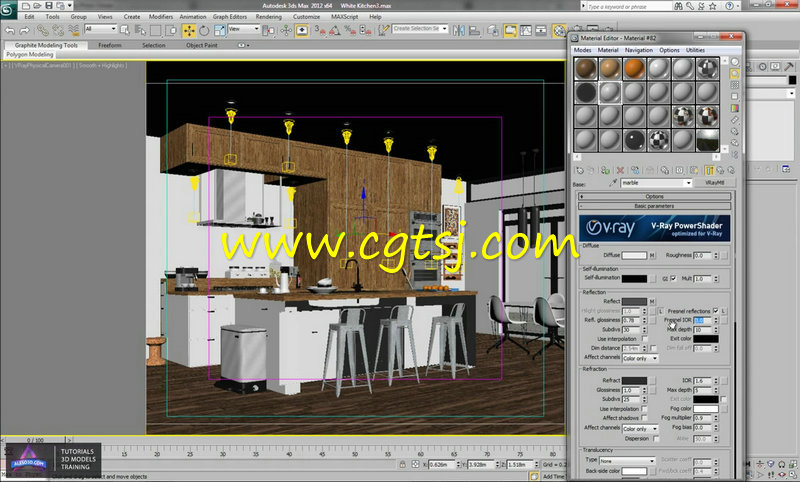The image size is (800, 482).
Task: Click the Undo arrow in main toolbar
Action: 10,31
